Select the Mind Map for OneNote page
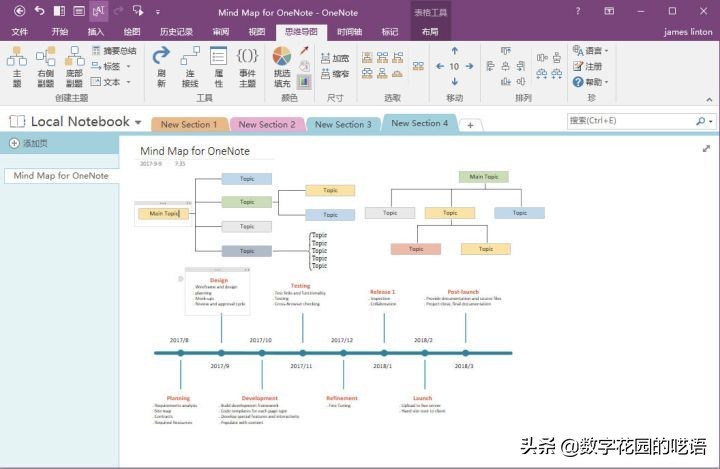Viewport: 720px width, 469px height. [61, 175]
